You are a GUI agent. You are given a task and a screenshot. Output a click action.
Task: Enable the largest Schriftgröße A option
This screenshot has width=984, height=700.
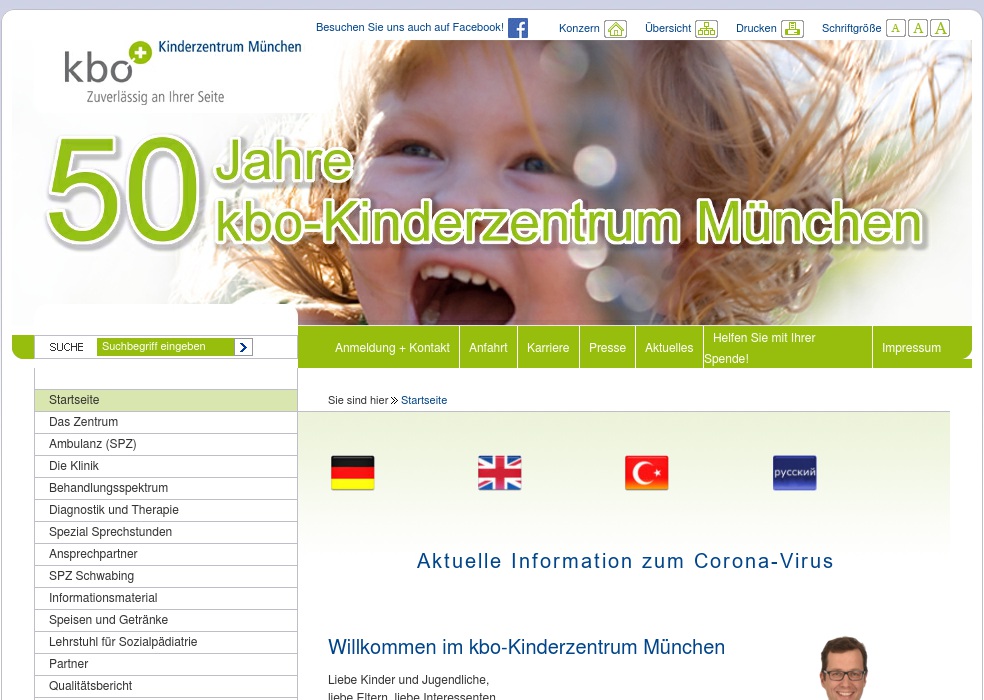pos(939,28)
